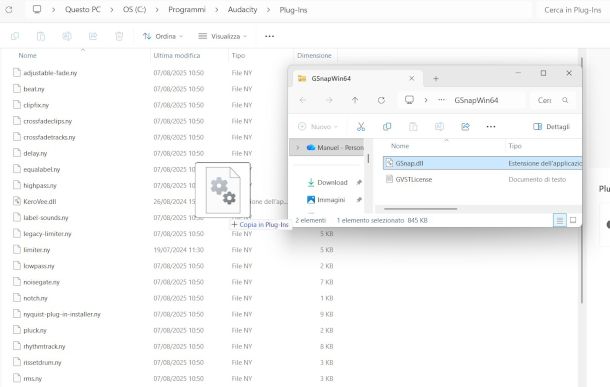Expand the ellipsis path in GSnapWin64 address bar
The height and width of the screenshot is (387, 610).
coord(441,100)
